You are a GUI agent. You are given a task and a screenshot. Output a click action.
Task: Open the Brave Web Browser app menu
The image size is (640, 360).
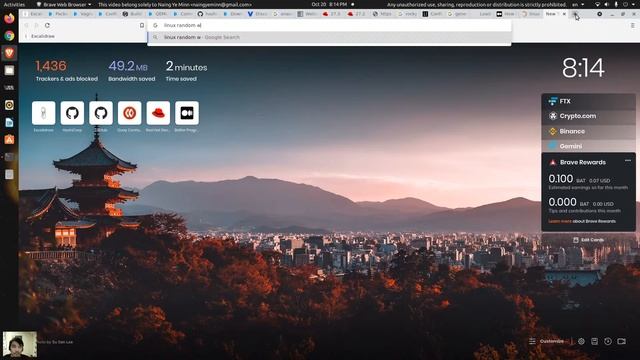[64, 4]
